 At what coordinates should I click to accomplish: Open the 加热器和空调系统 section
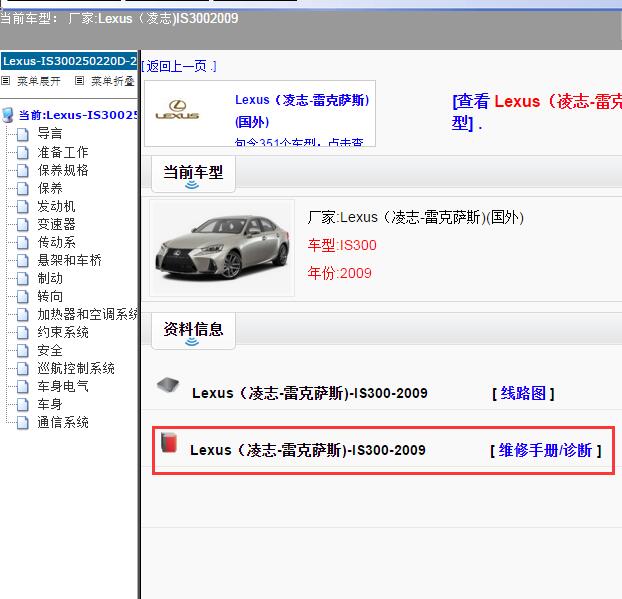(87, 314)
